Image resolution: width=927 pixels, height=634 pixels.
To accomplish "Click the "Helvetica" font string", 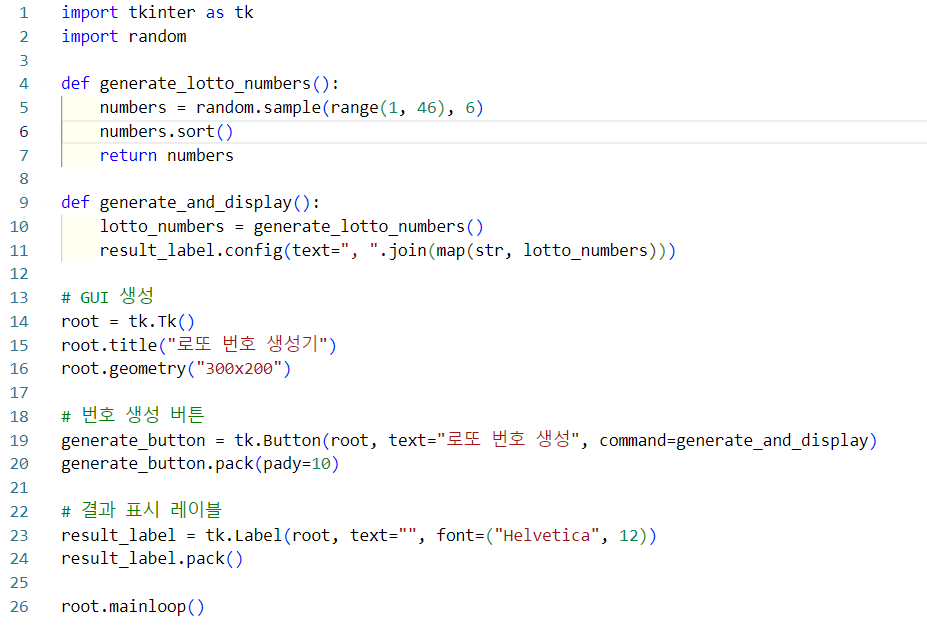I will tap(547, 536).
